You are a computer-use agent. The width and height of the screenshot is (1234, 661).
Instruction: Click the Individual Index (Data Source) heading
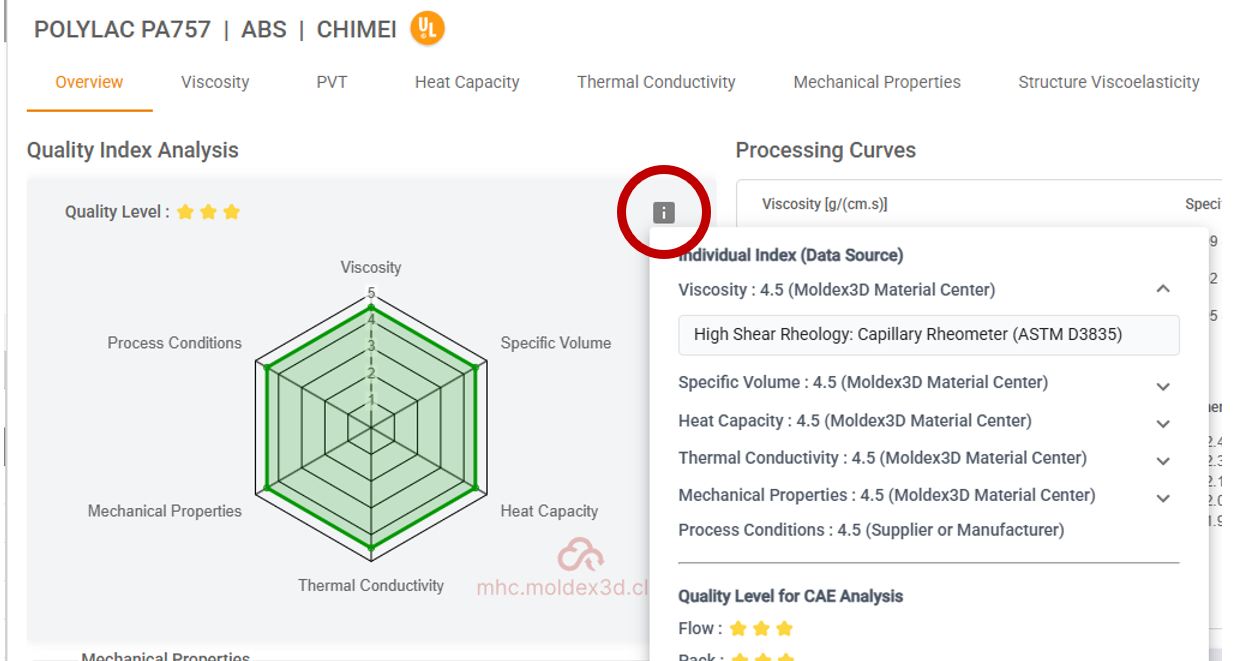(x=790, y=255)
